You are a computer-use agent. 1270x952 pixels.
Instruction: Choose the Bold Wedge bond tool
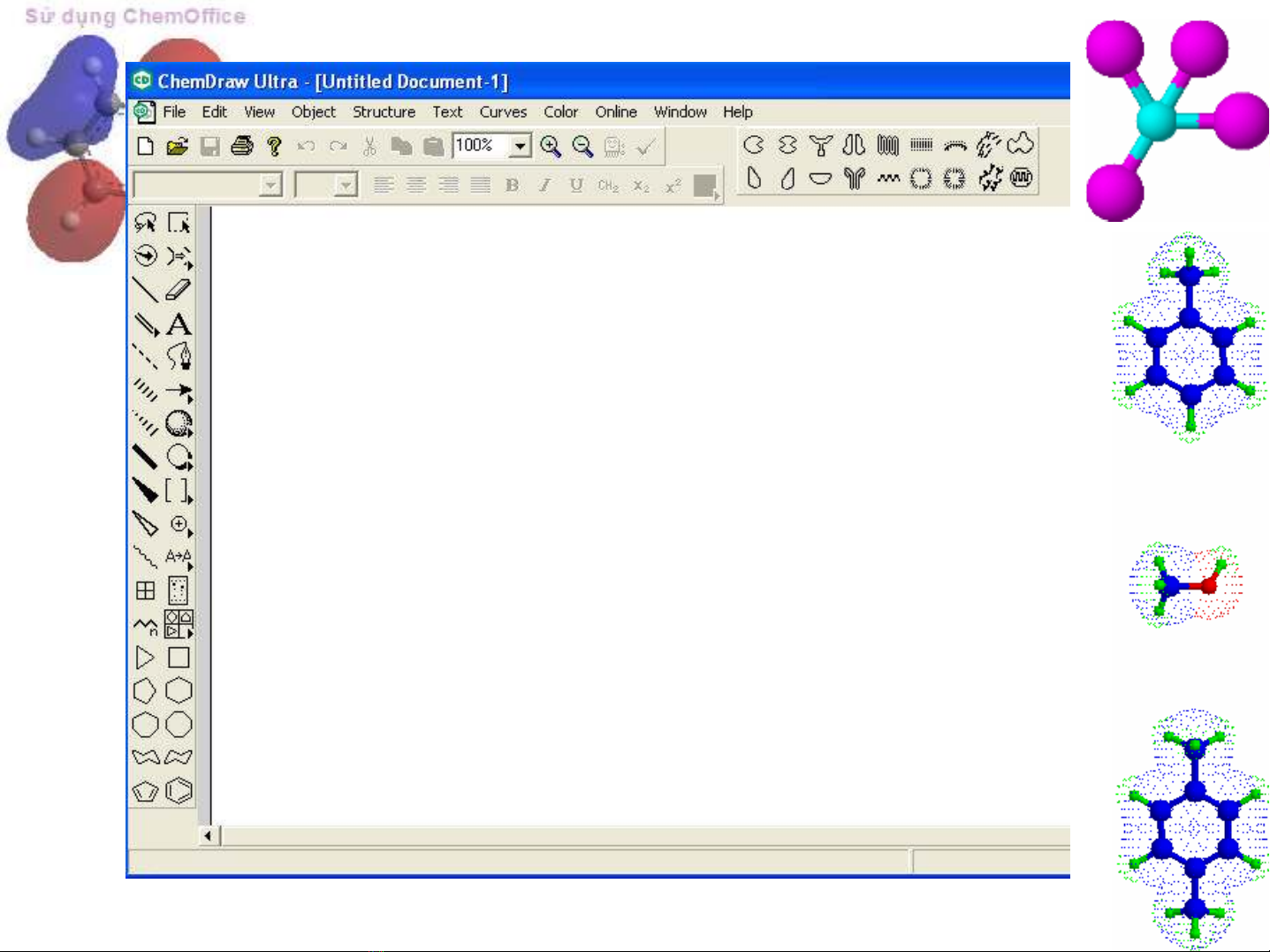click(x=145, y=491)
